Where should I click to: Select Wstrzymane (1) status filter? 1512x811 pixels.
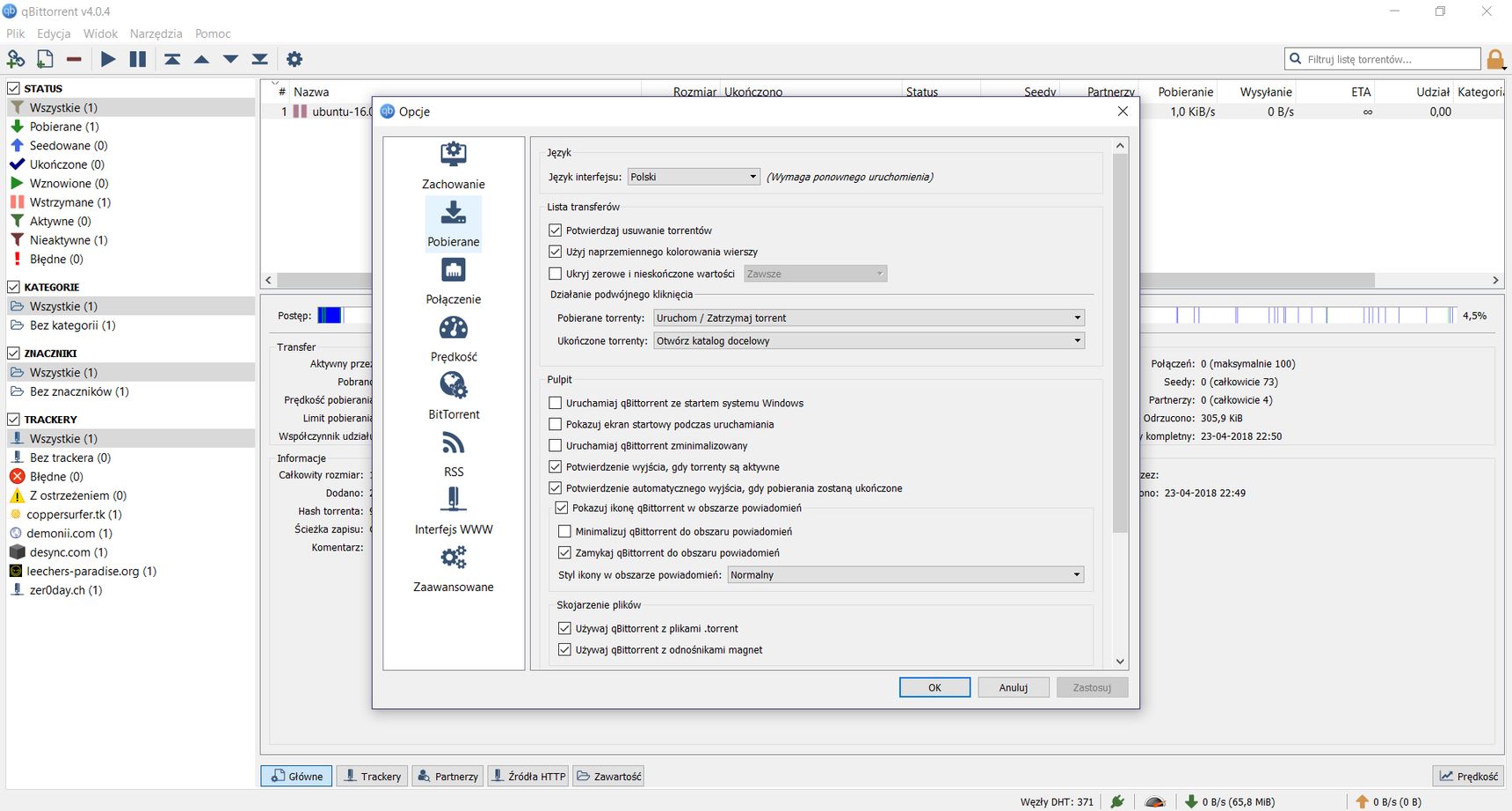(69, 202)
